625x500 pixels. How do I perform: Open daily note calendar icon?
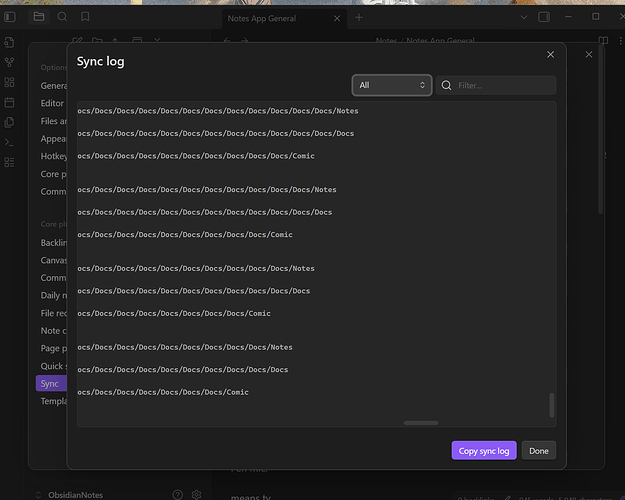click(10, 102)
